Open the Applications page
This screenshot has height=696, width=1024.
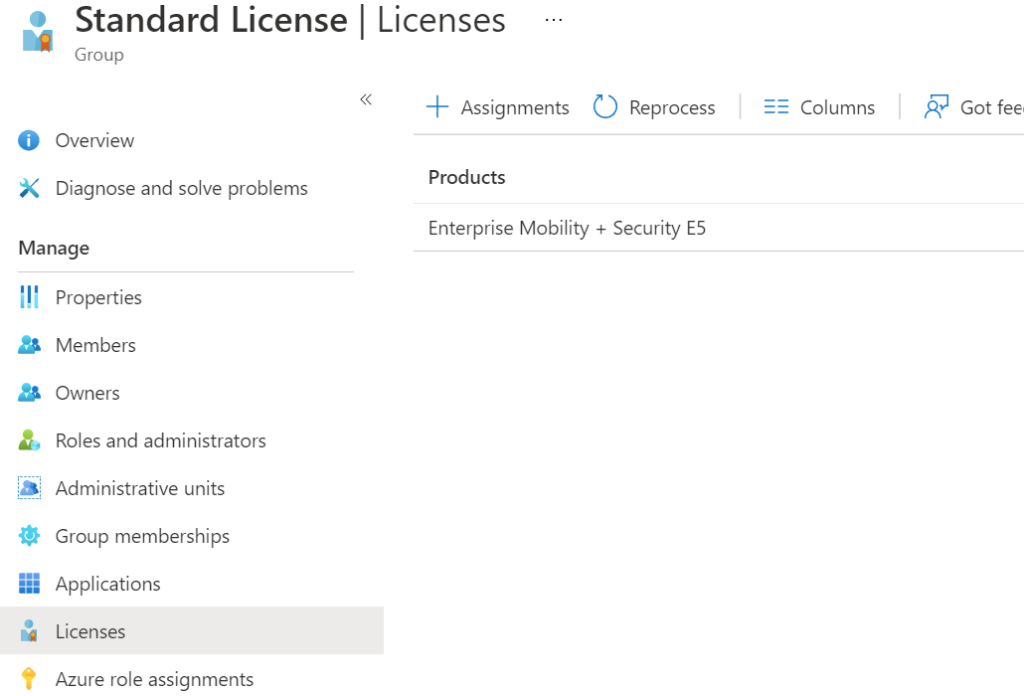point(108,584)
